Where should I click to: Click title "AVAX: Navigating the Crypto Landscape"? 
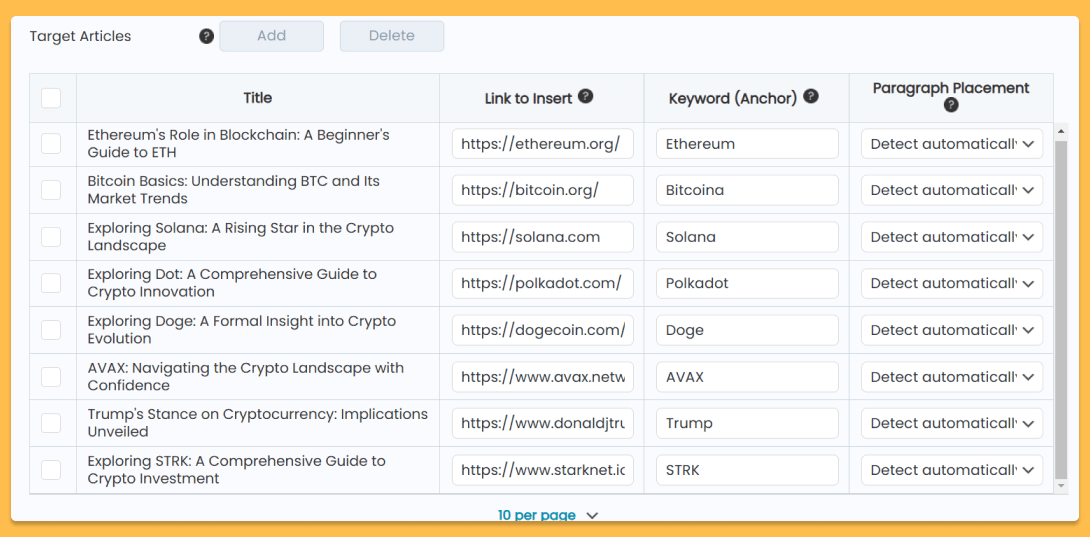tap(245, 376)
